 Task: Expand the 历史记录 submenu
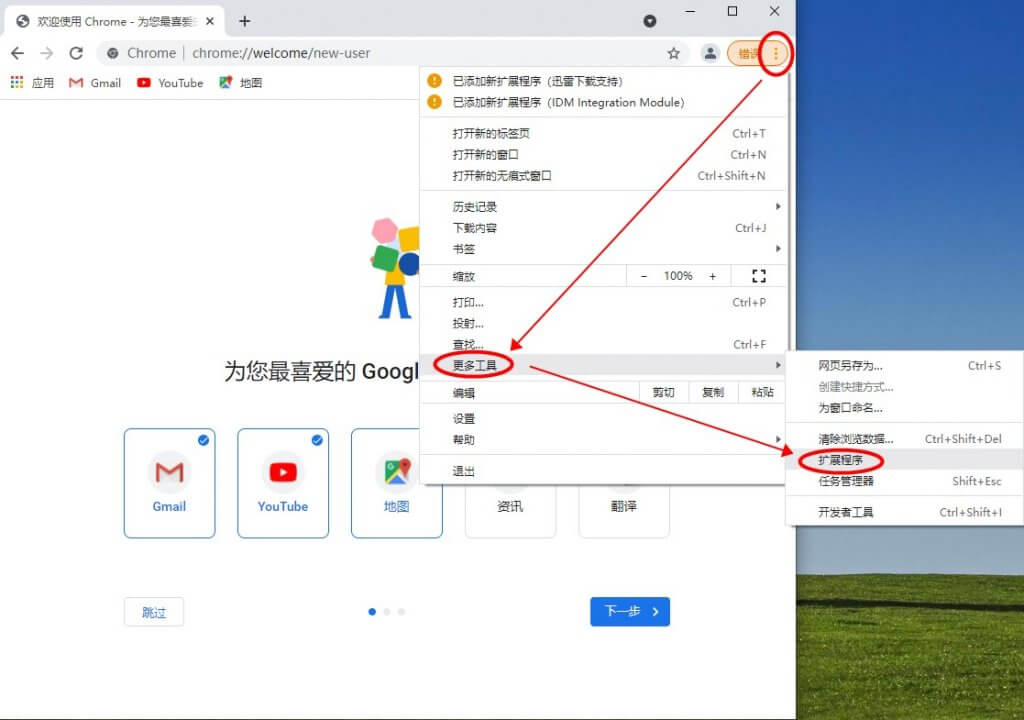click(602, 206)
